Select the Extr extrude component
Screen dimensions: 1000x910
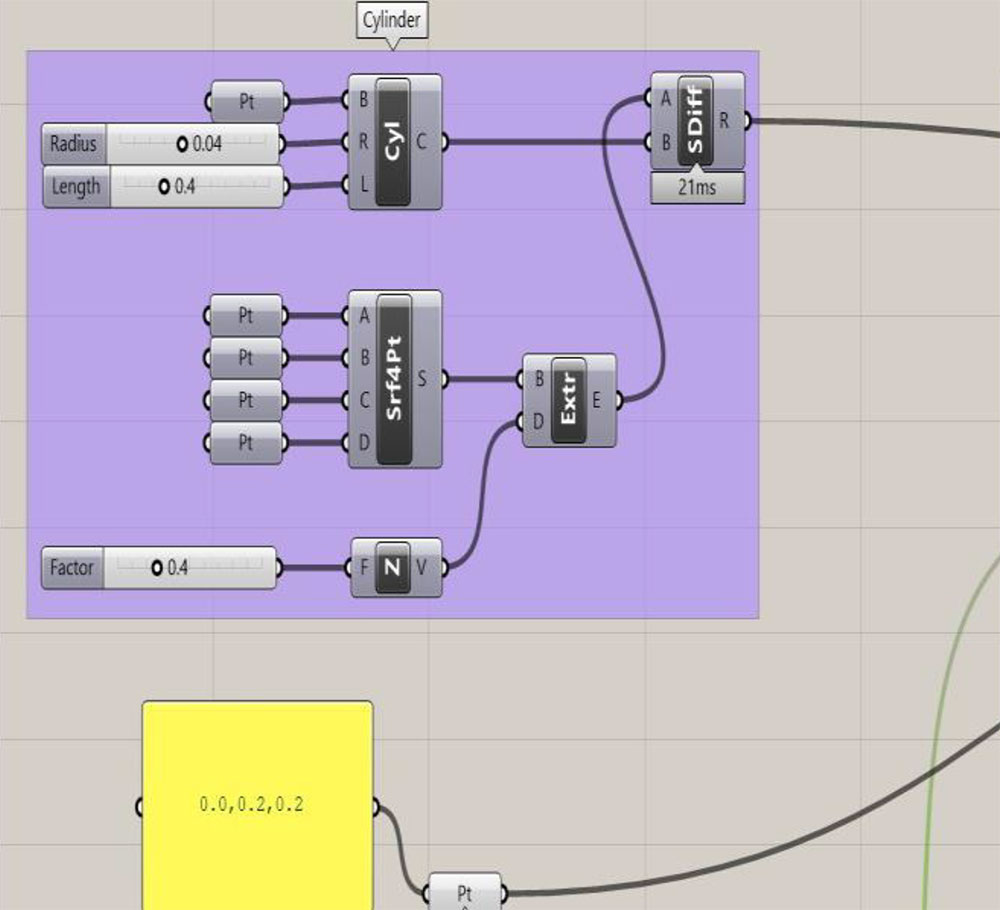(569, 401)
